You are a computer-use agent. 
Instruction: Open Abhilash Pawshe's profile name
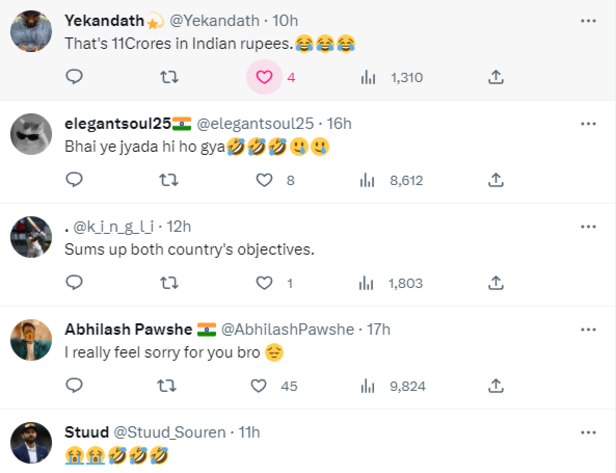coord(128,329)
